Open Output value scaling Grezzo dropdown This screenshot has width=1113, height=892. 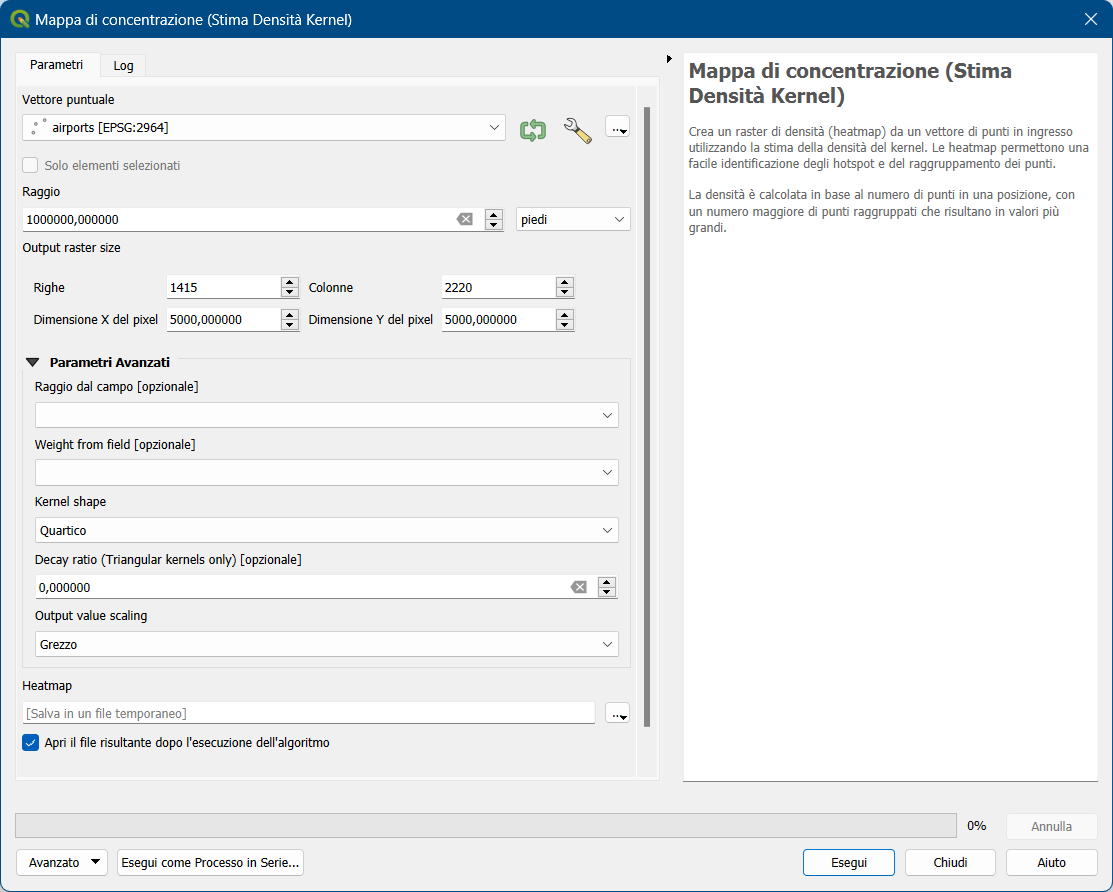pyautogui.click(x=327, y=644)
